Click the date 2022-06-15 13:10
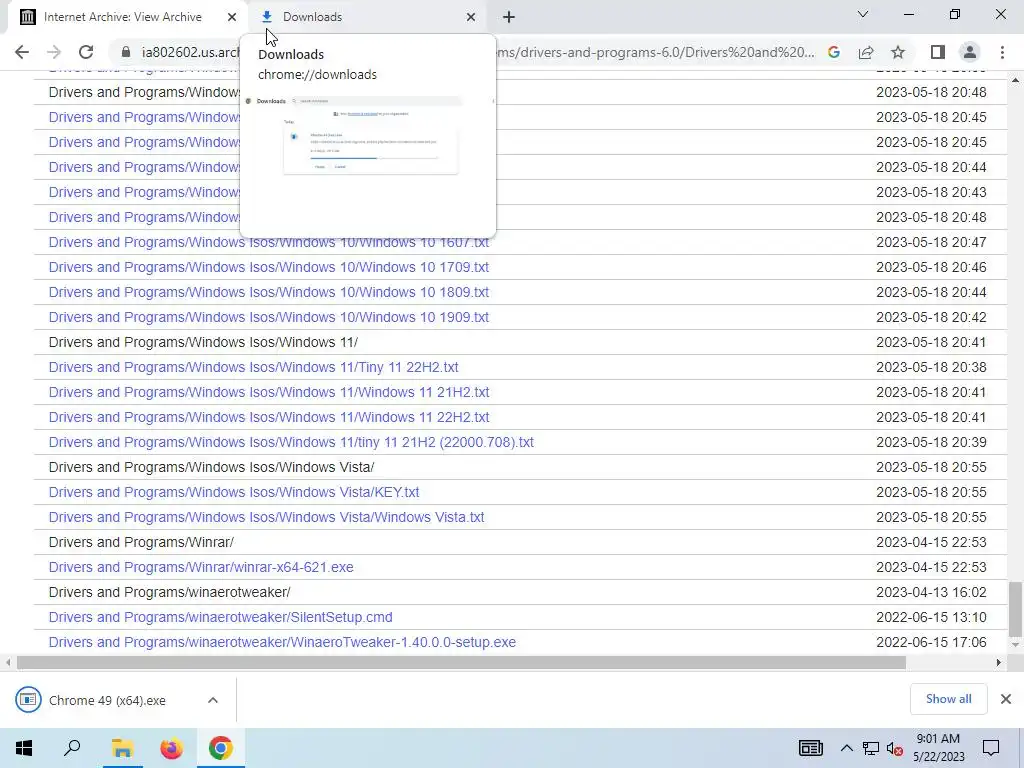The width and height of the screenshot is (1024, 768). [931, 617]
